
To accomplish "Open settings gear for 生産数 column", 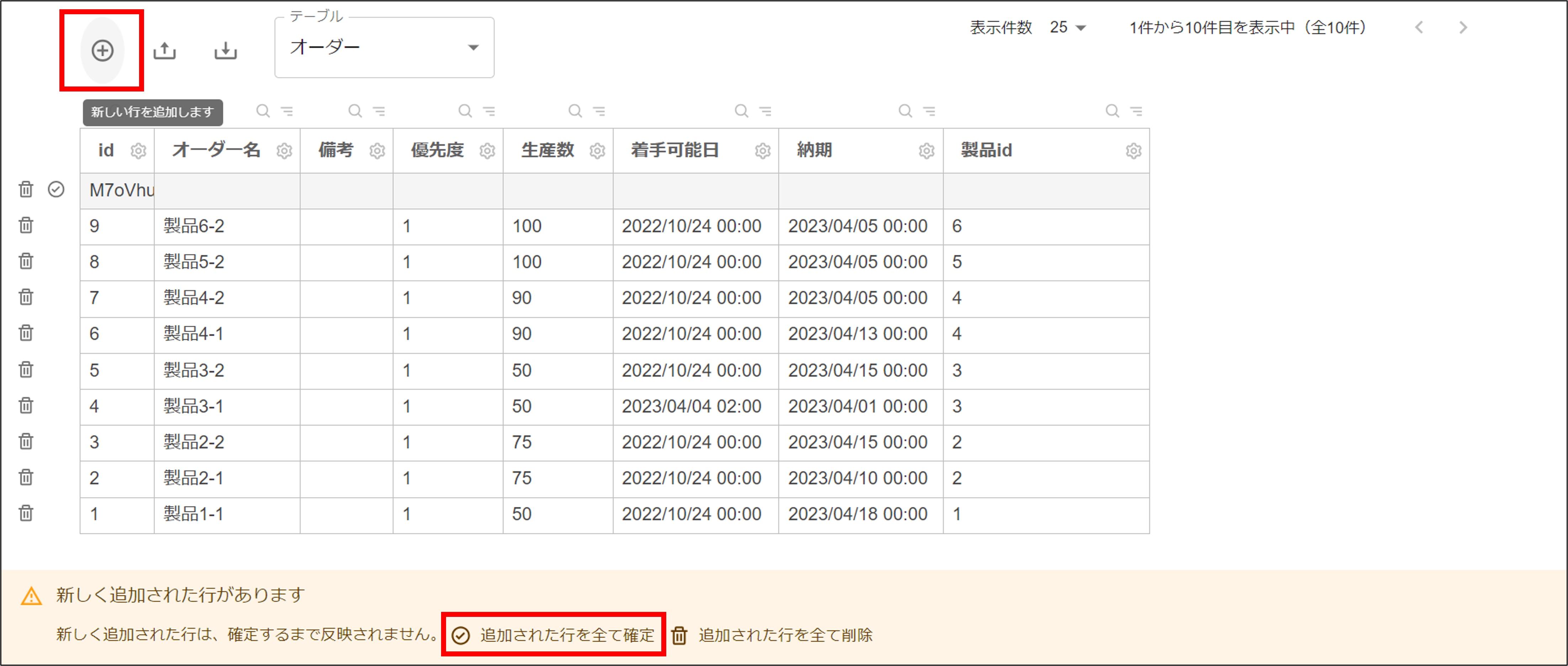I will (x=597, y=151).
